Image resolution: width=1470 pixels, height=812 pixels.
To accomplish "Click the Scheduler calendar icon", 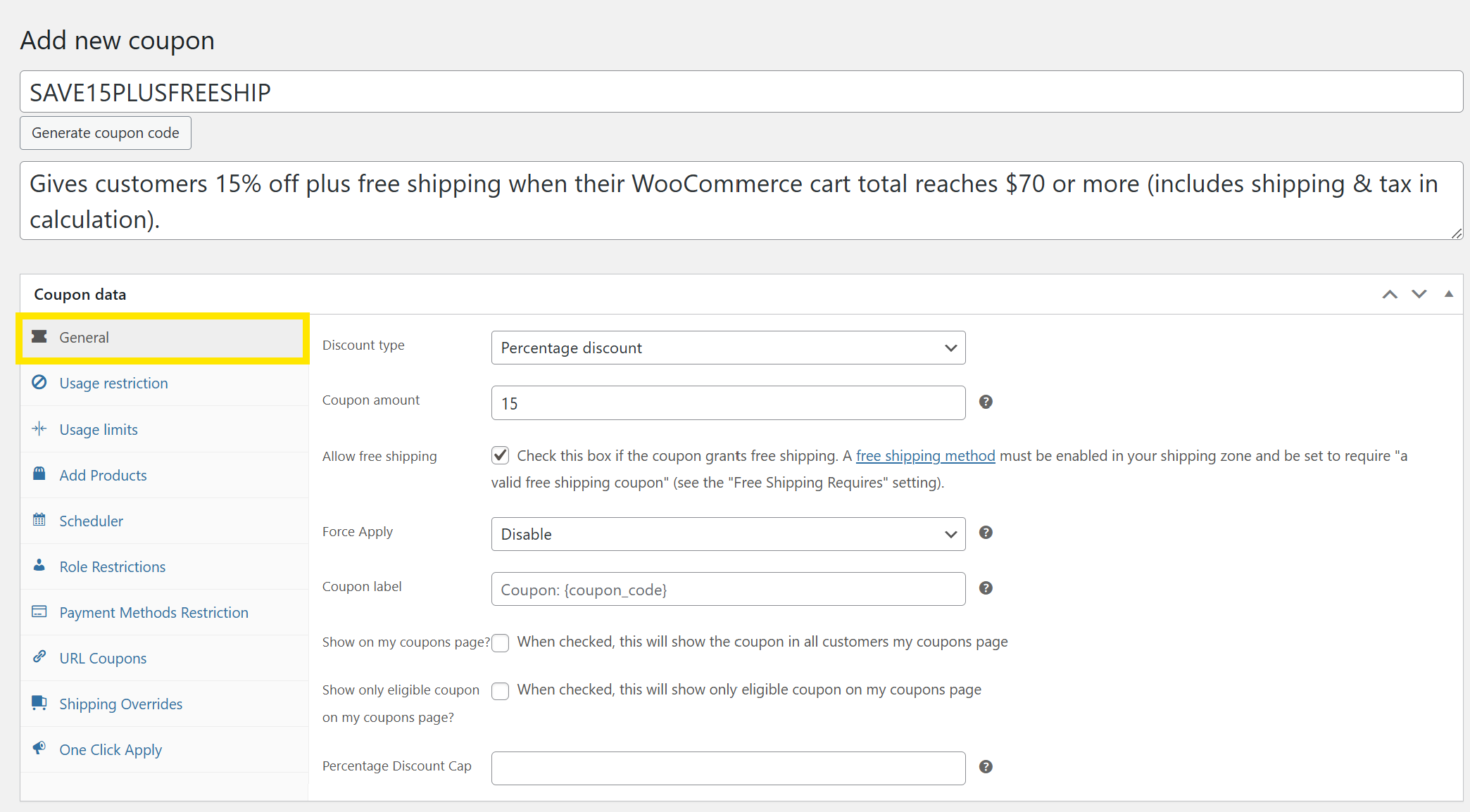I will (x=39, y=520).
